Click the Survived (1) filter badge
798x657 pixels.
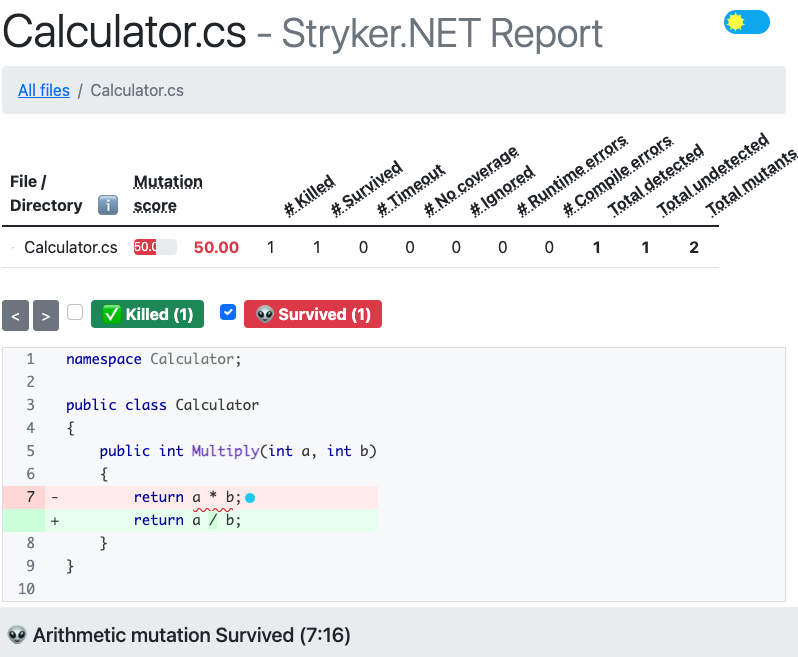click(x=313, y=315)
